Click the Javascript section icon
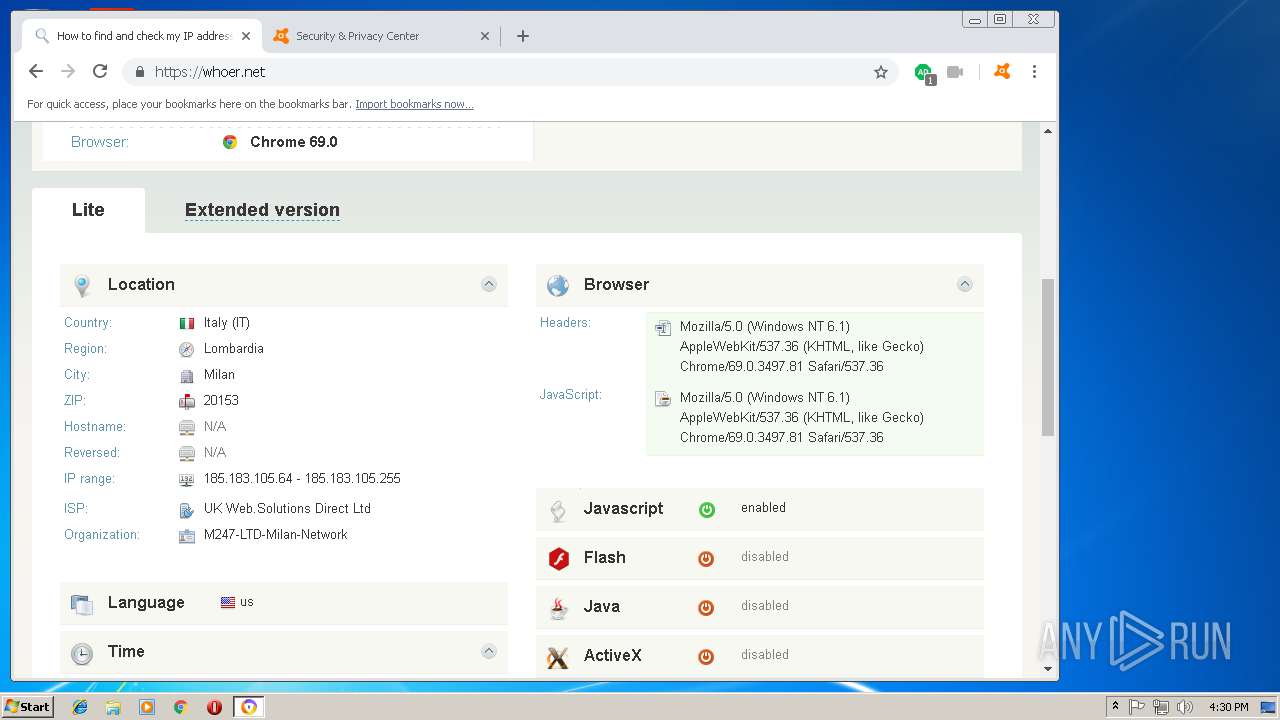1280x720 pixels. coord(559,510)
